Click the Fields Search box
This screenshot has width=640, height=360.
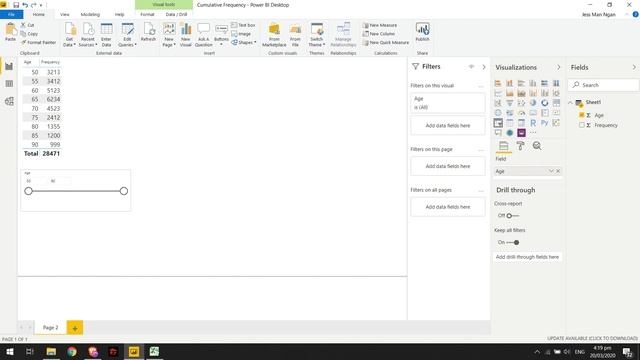click(603, 85)
